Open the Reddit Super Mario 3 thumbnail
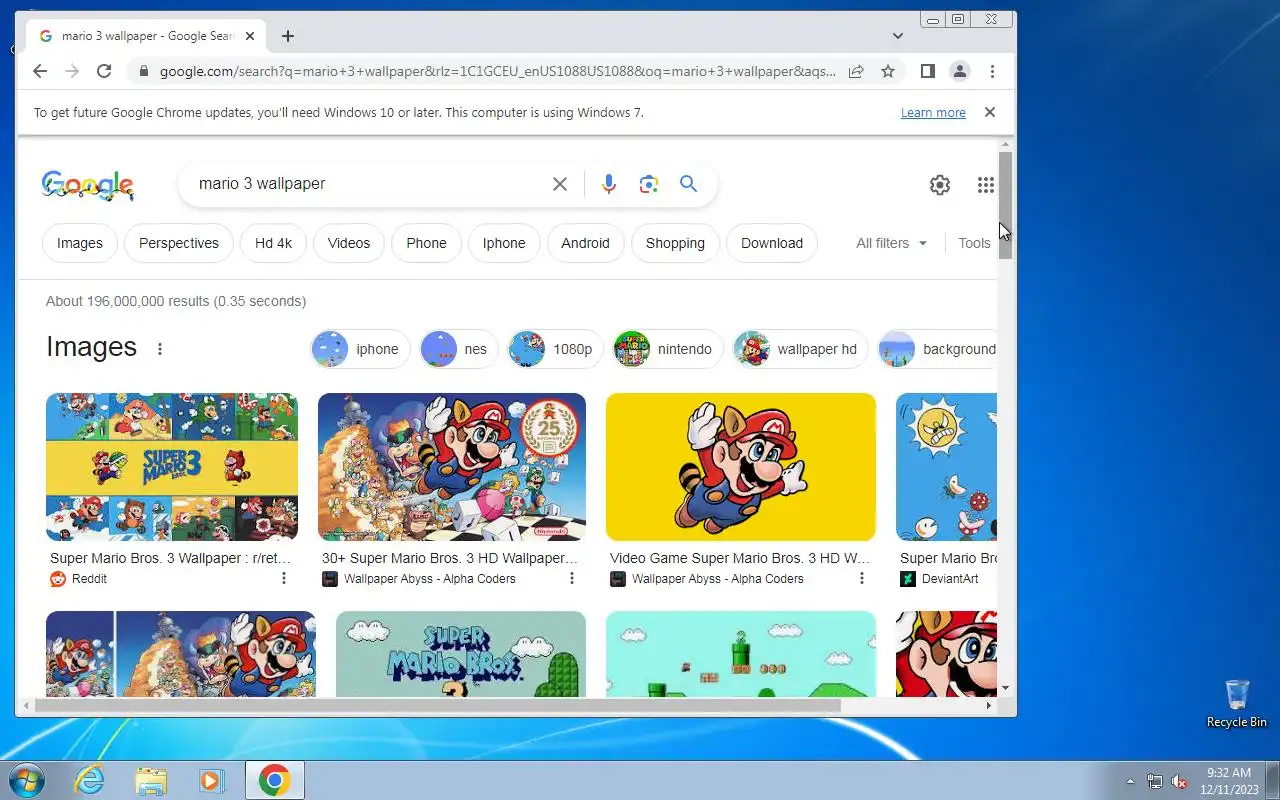Screen dimensions: 1280x800 (172, 467)
